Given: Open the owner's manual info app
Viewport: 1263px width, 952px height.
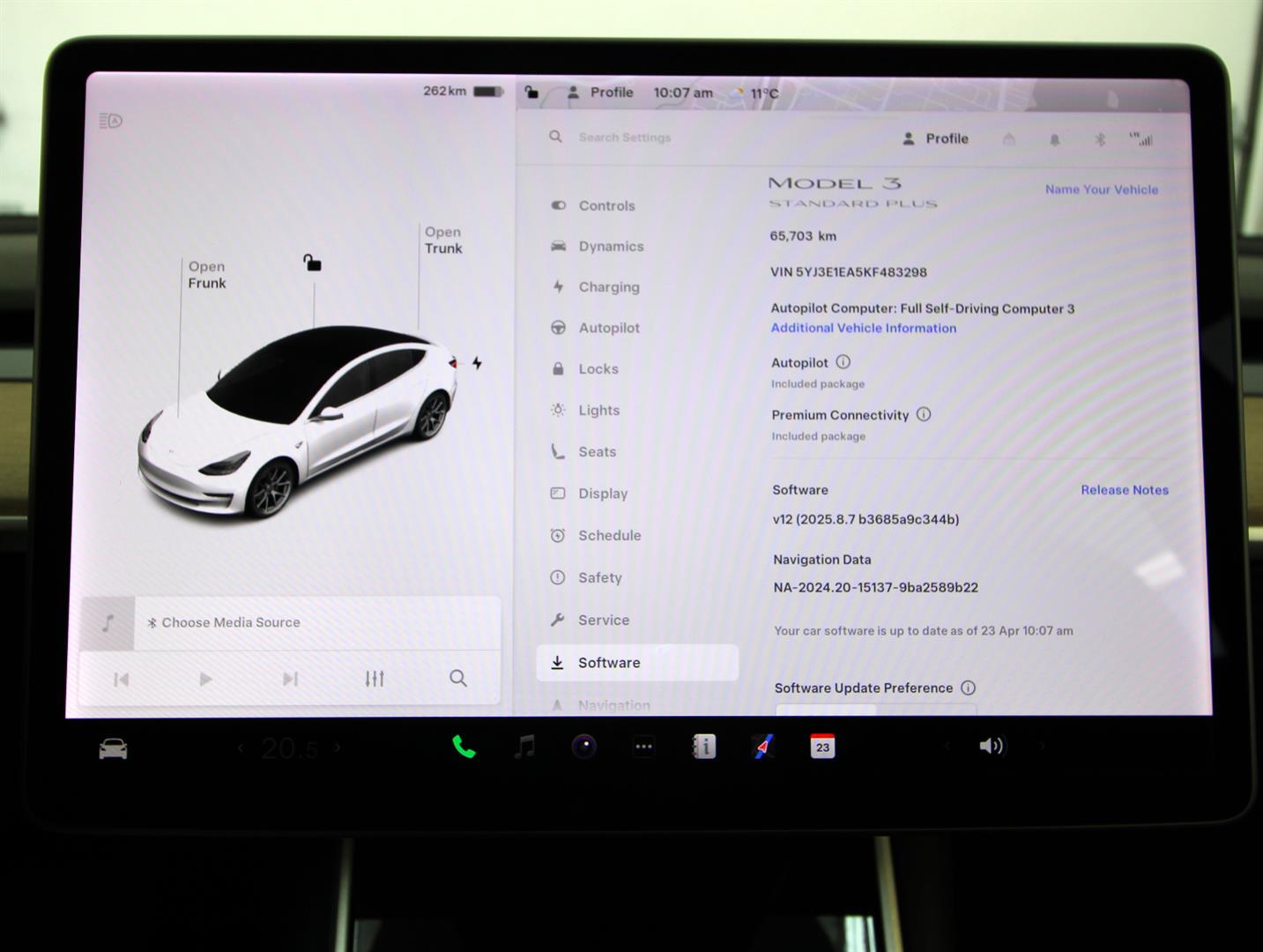Looking at the screenshot, I should (x=703, y=747).
